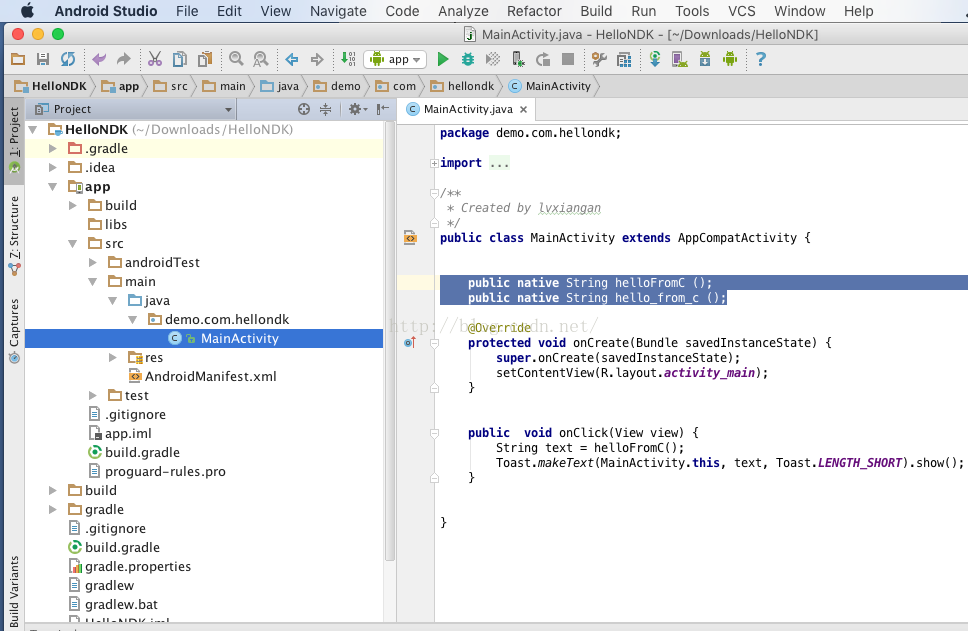Click the Replace toolbar icon
The width and height of the screenshot is (968, 631).
pyautogui.click(x=261, y=59)
